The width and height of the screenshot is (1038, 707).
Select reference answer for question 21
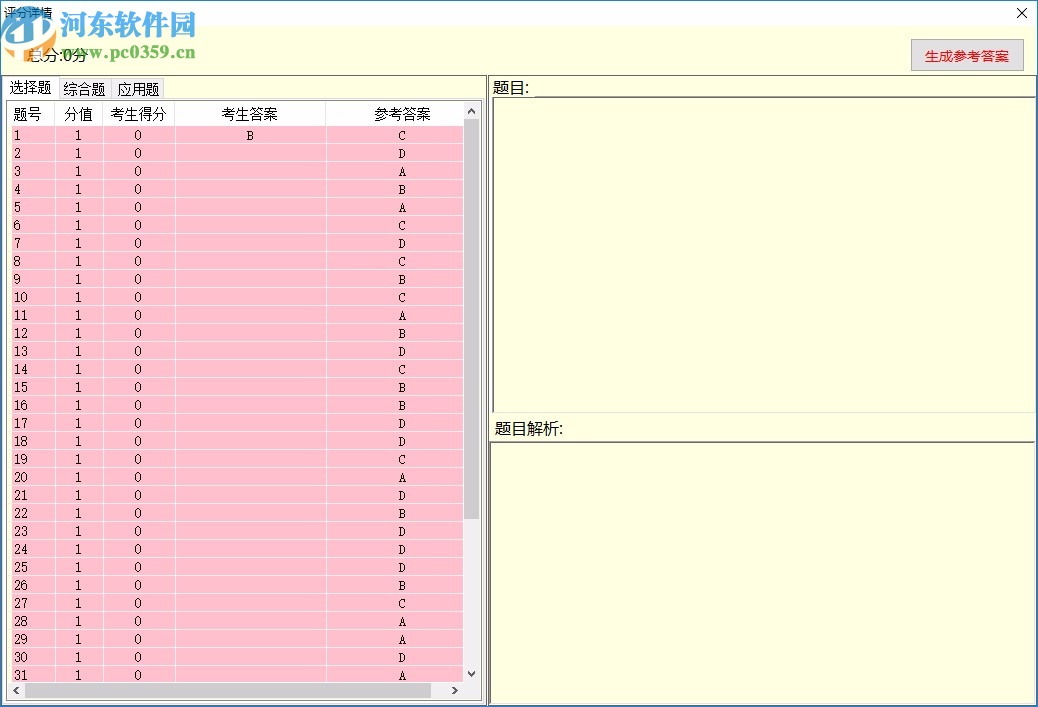coord(402,495)
